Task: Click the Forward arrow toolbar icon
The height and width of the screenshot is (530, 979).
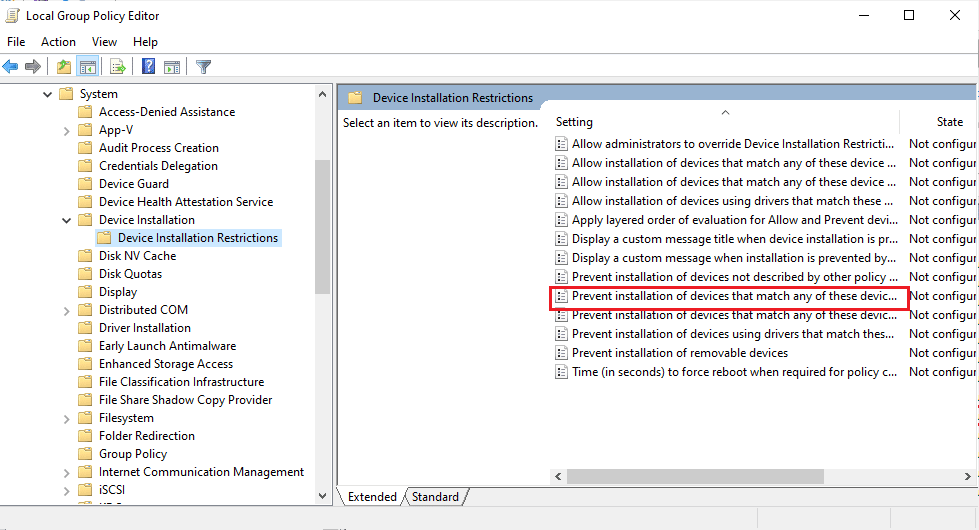Action: coord(32,66)
